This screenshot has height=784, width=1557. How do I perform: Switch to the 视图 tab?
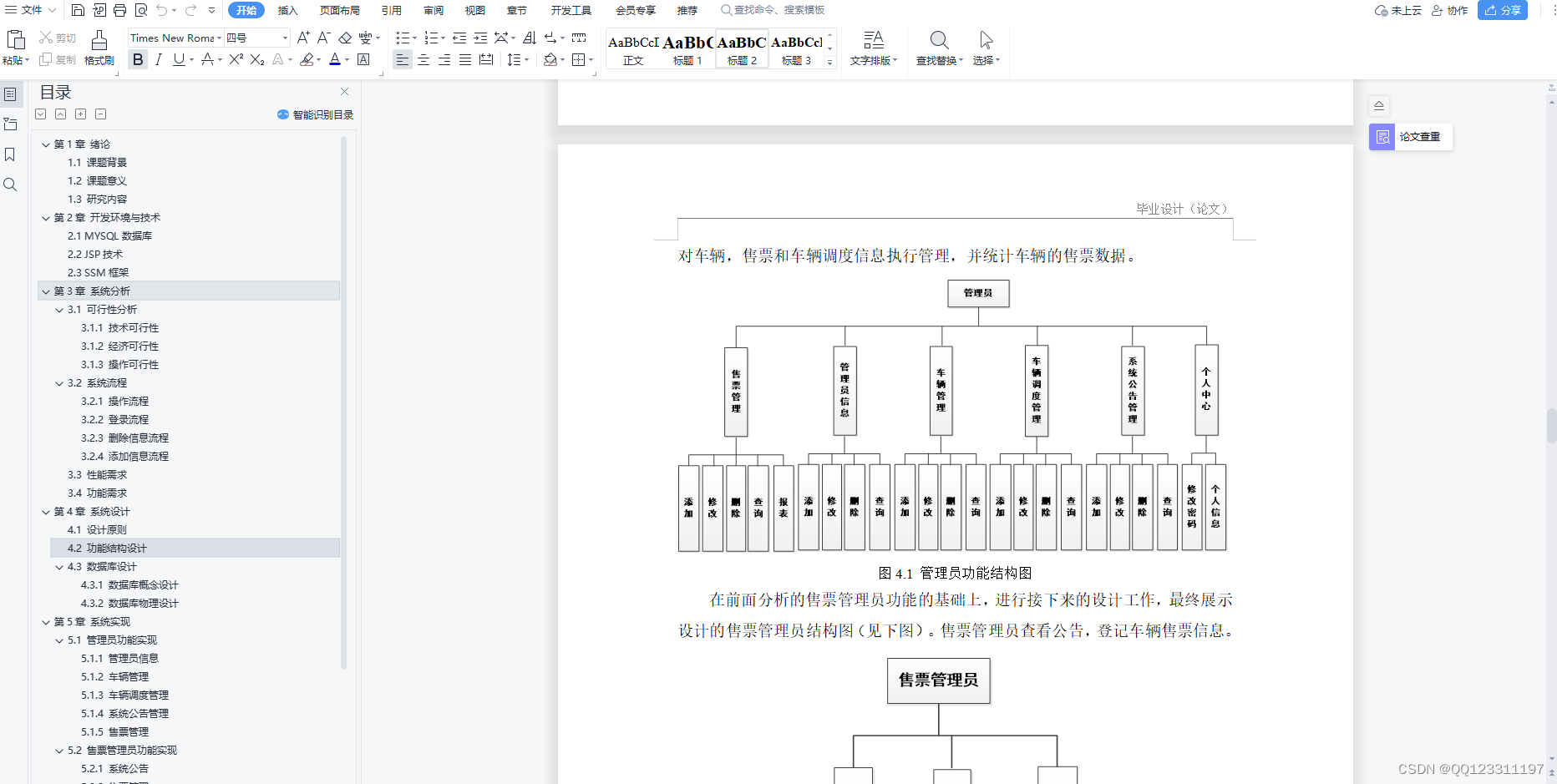(x=475, y=10)
